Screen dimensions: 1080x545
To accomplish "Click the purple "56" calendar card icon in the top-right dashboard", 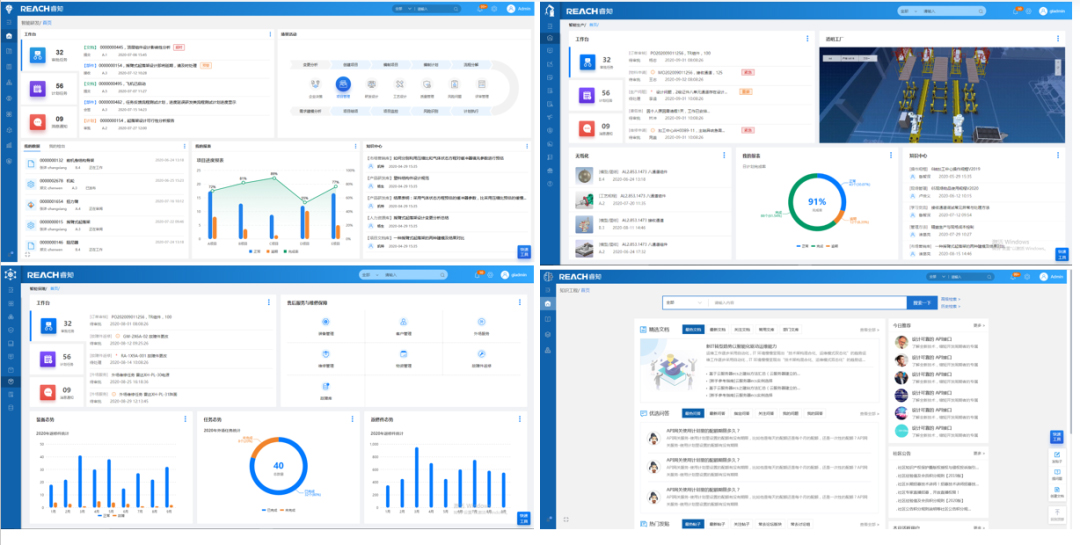I will click(586, 96).
